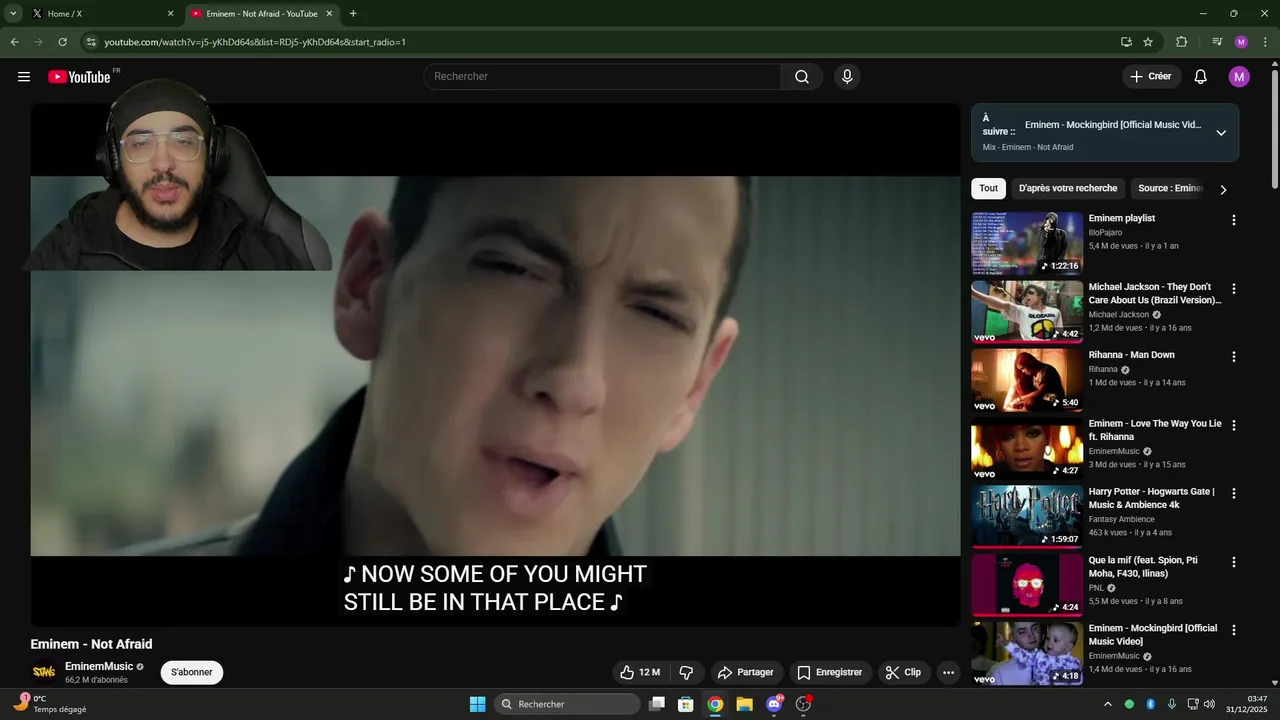Click the video player to pause

(x=495, y=365)
